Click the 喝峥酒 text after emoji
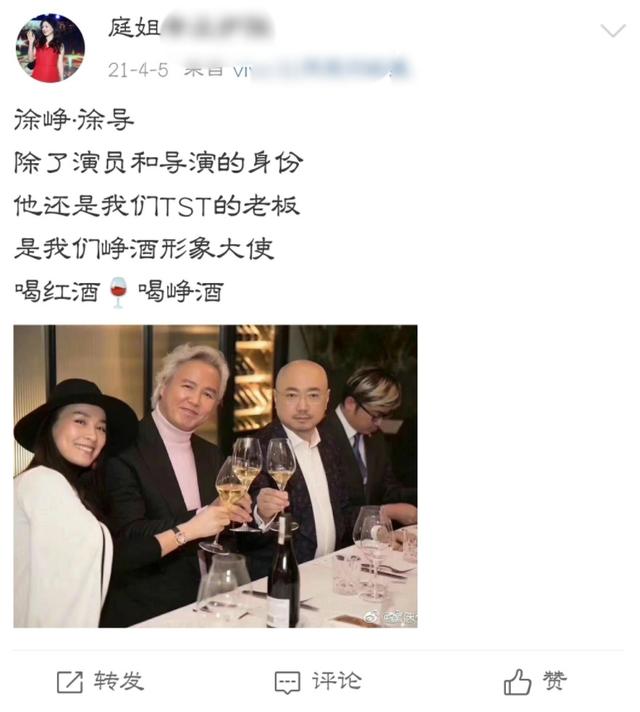 (x=181, y=292)
